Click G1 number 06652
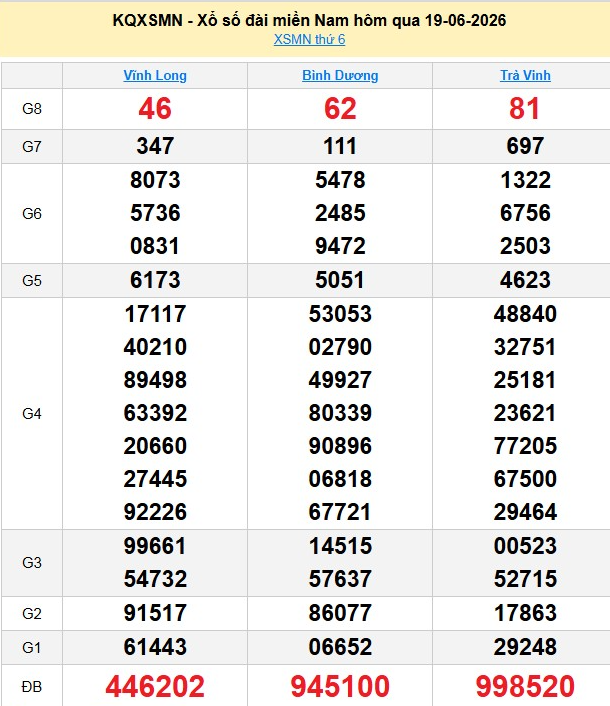610x706 pixels. pyautogui.click(x=340, y=647)
